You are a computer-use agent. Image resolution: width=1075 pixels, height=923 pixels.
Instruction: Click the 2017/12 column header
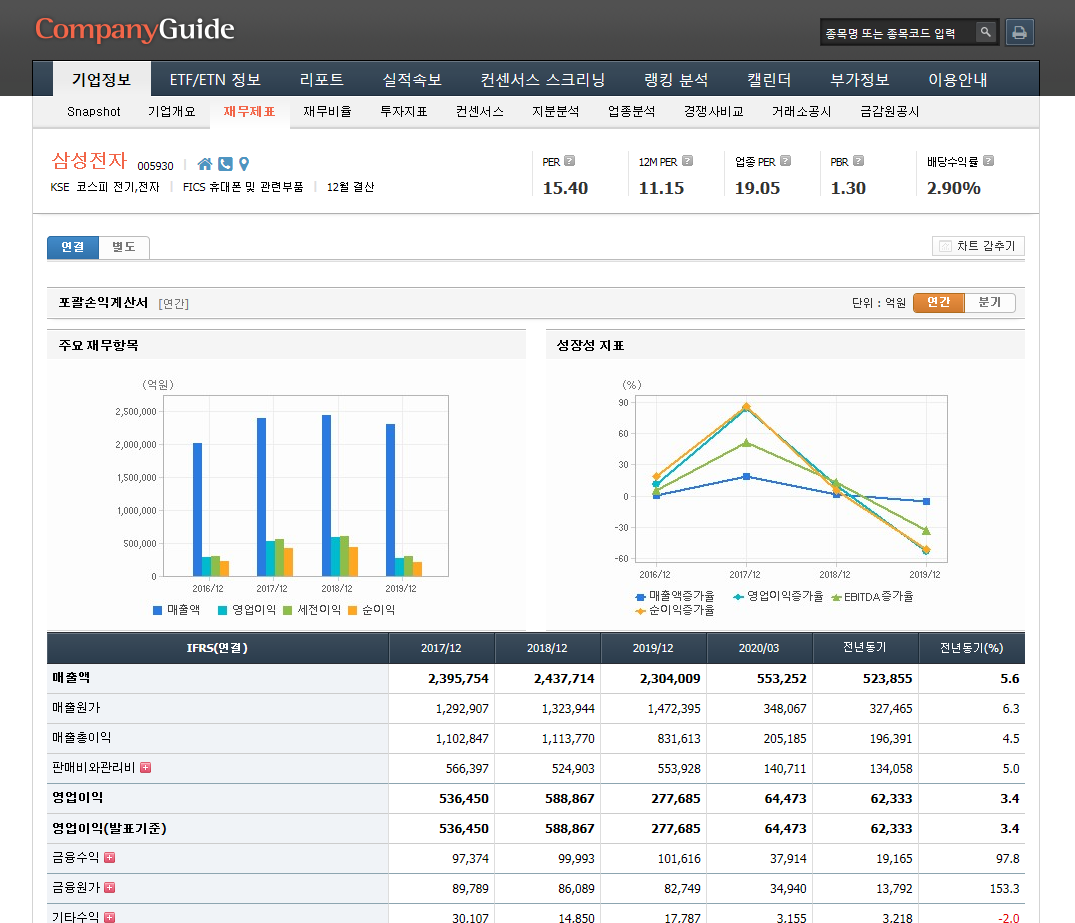(x=441, y=648)
